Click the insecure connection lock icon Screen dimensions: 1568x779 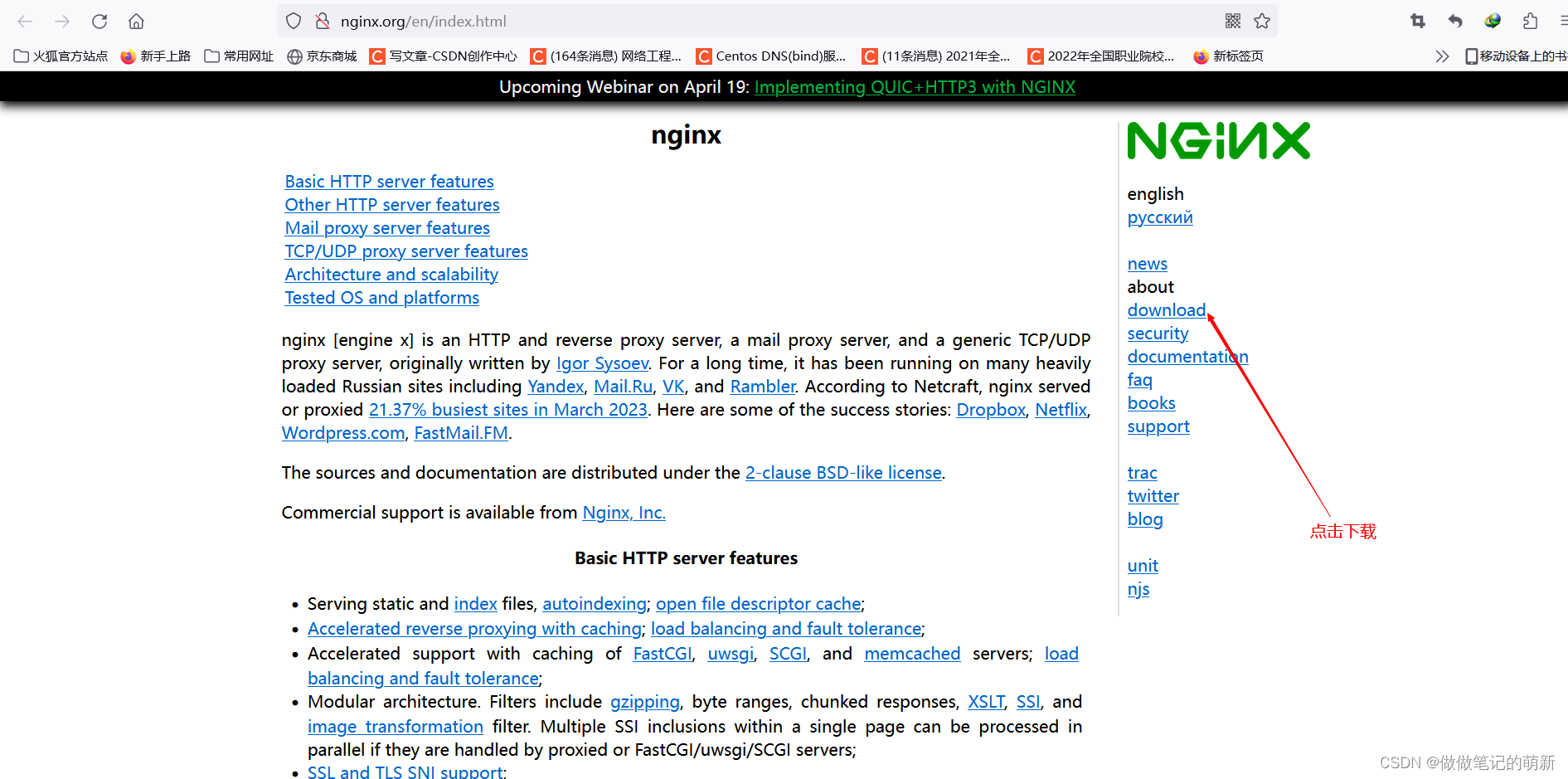tap(323, 22)
